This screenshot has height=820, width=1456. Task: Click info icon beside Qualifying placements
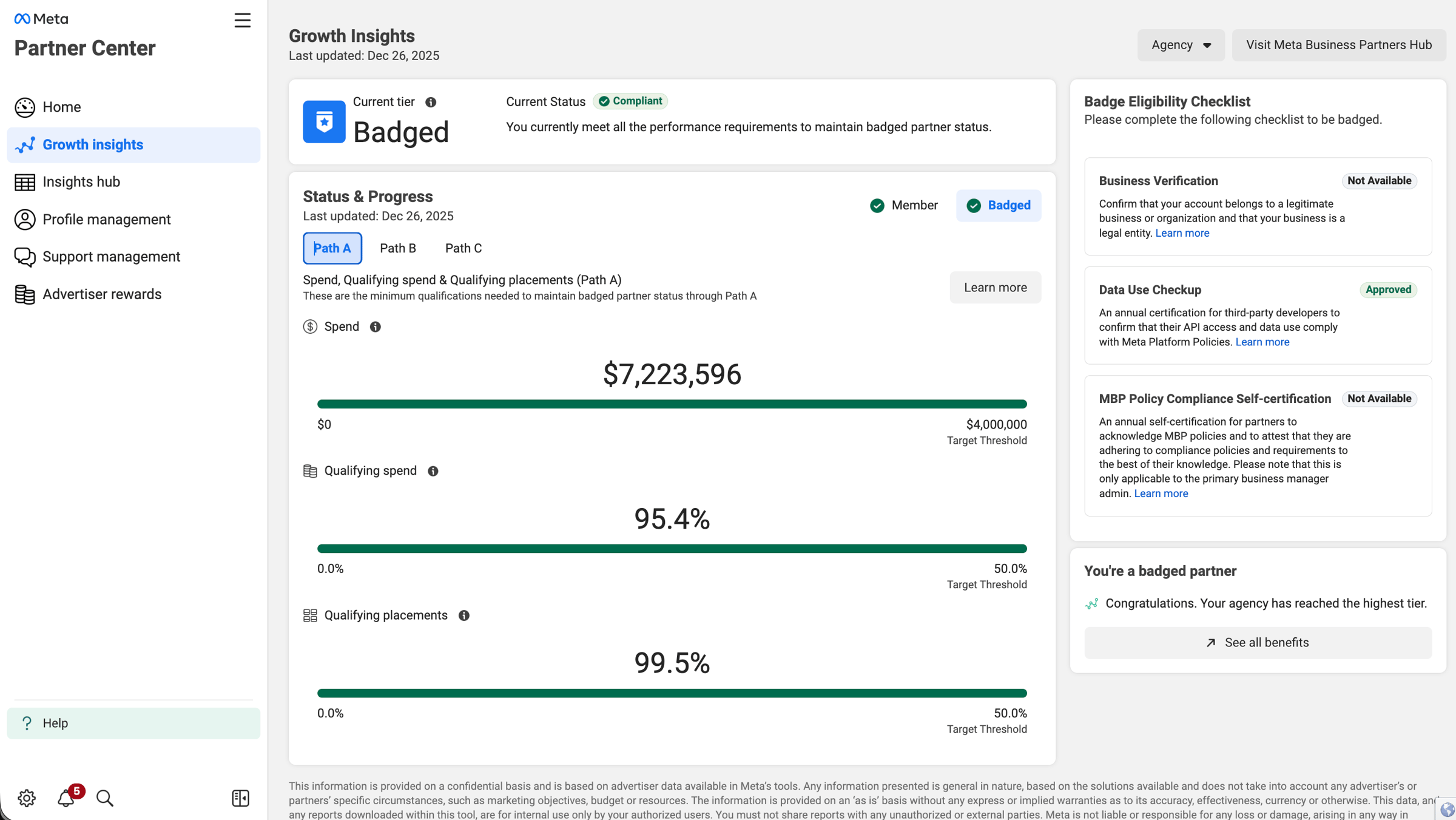click(464, 615)
